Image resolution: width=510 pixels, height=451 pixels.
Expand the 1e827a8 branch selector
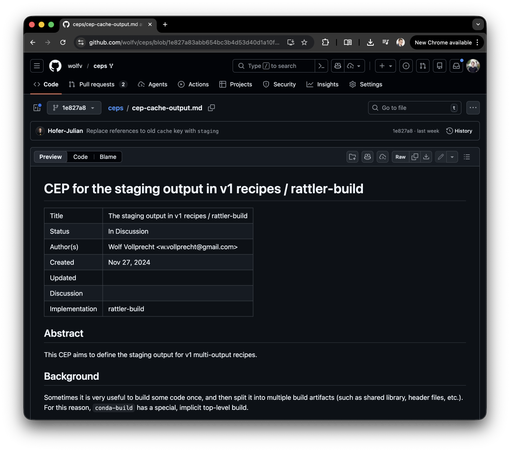(74, 108)
